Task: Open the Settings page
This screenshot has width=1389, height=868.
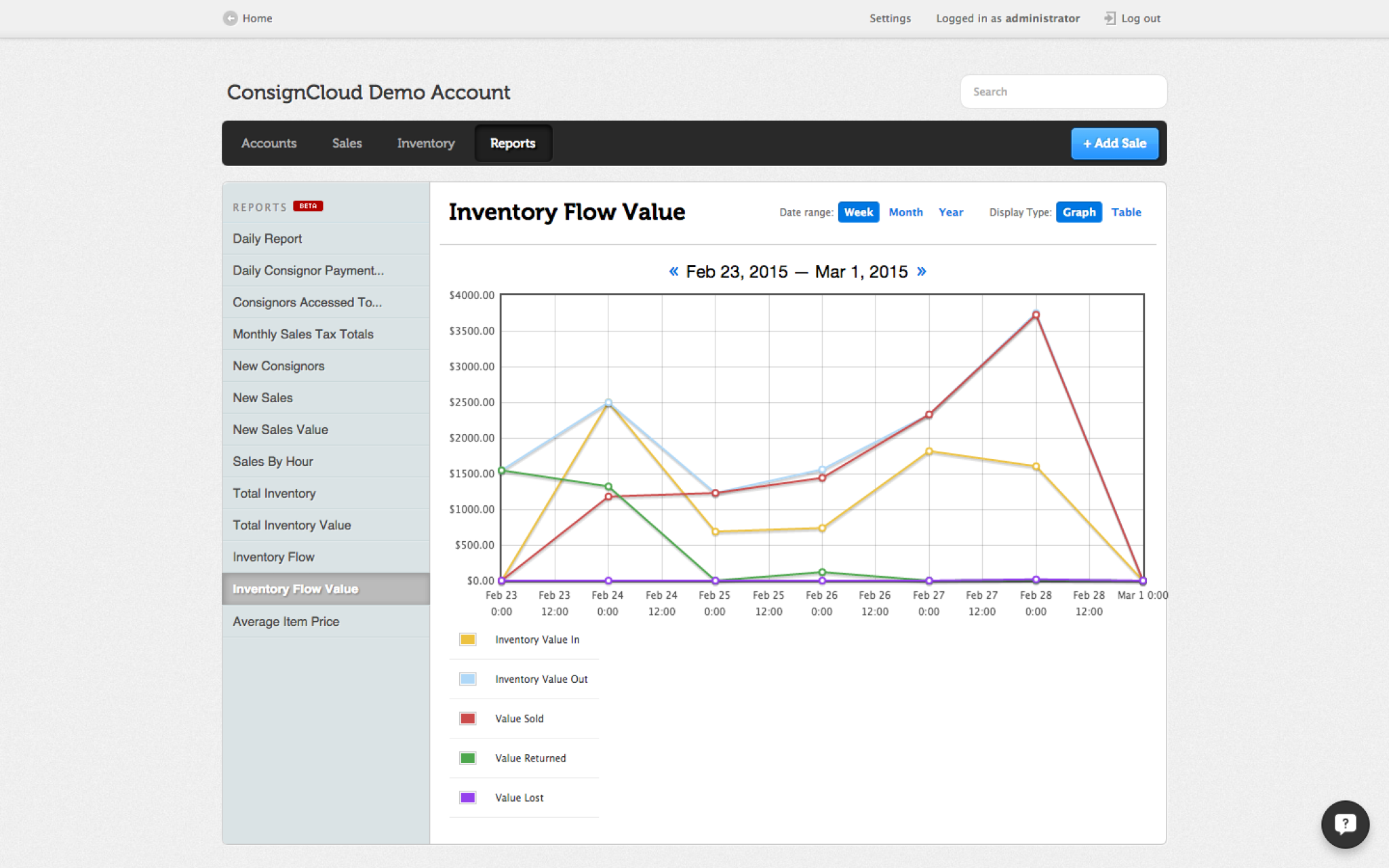Action: tap(891, 18)
